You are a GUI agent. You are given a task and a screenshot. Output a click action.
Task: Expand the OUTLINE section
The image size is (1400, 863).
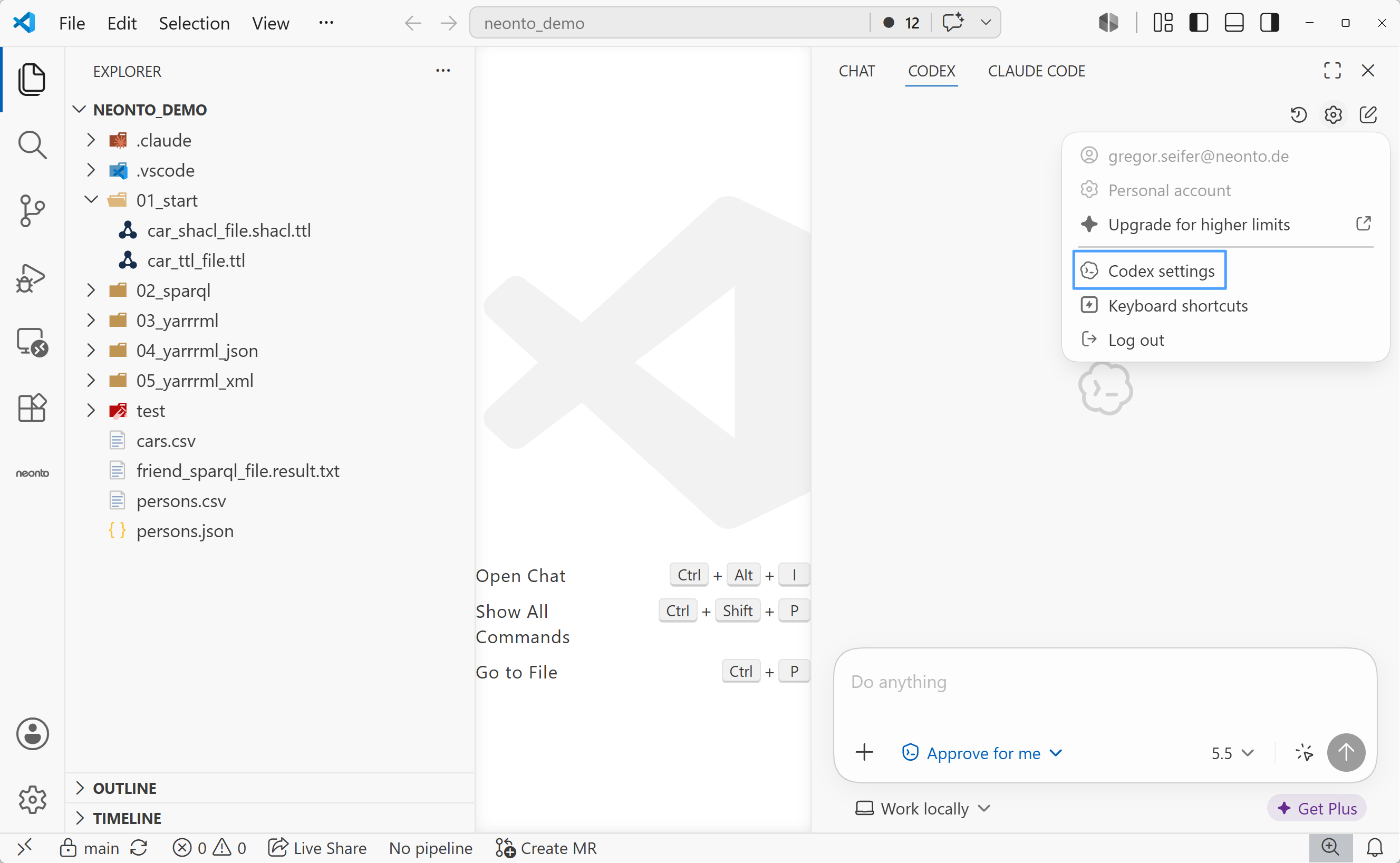[80, 788]
